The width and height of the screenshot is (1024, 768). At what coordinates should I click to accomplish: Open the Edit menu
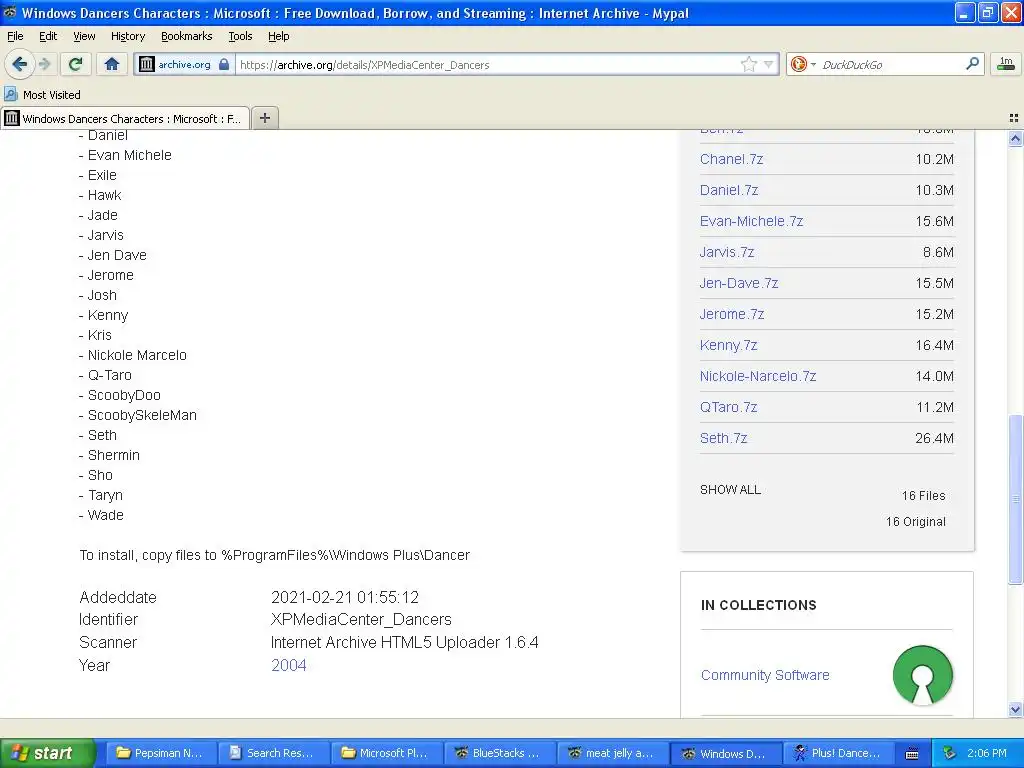48,36
